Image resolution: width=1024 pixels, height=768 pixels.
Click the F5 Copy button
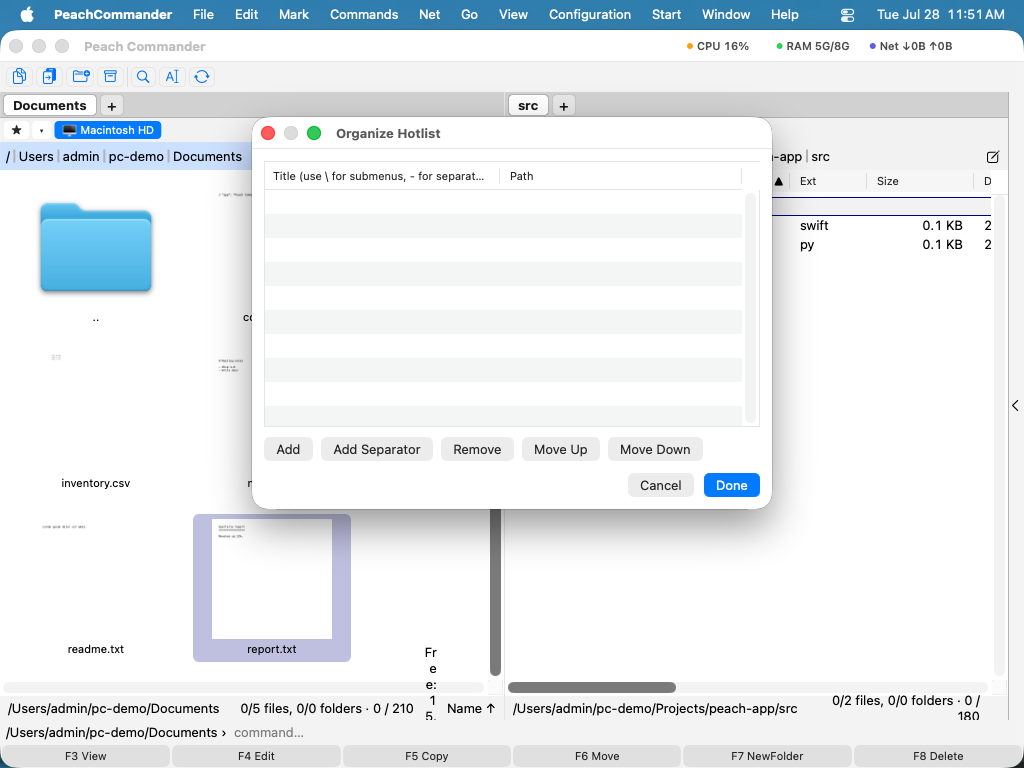pos(426,756)
